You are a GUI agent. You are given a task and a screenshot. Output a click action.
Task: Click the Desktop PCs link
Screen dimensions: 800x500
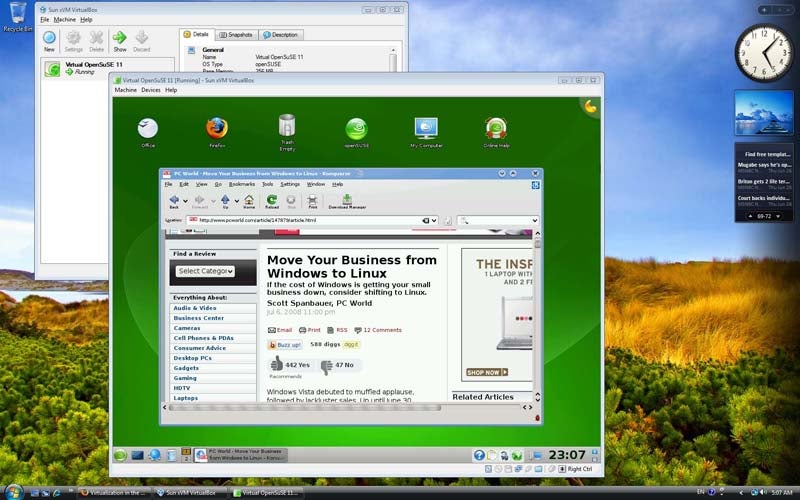pyautogui.click(x=192, y=358)
